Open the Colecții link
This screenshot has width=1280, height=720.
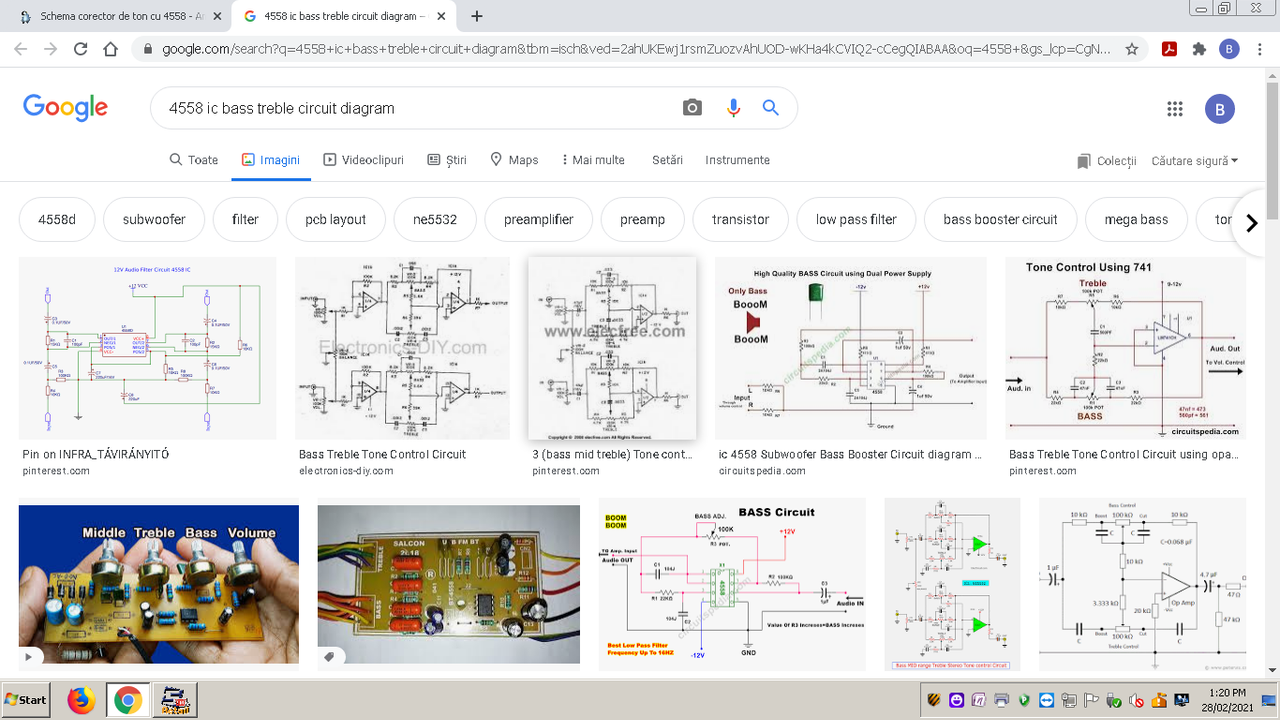pos(1106,161)
